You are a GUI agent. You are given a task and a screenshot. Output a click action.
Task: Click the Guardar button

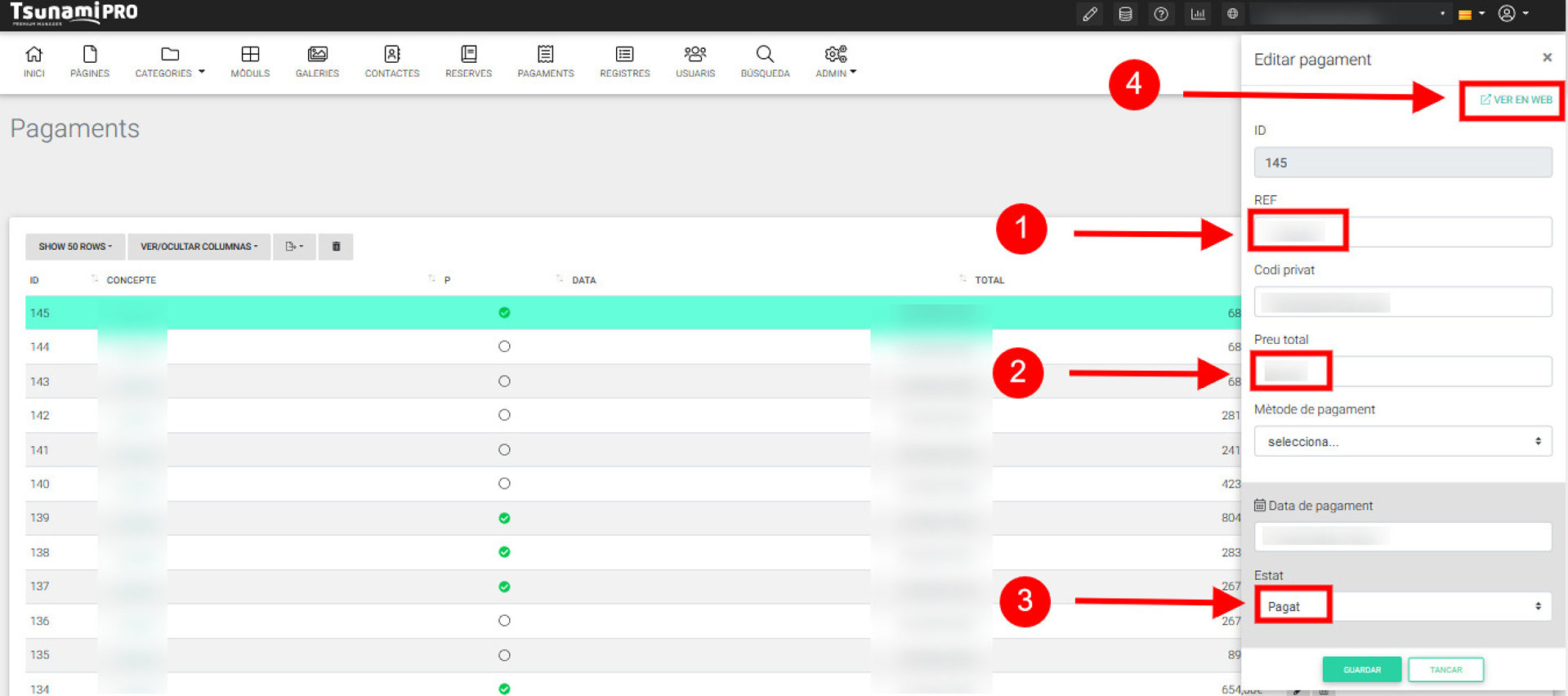pyautogui.click(x=1361, y=669)
